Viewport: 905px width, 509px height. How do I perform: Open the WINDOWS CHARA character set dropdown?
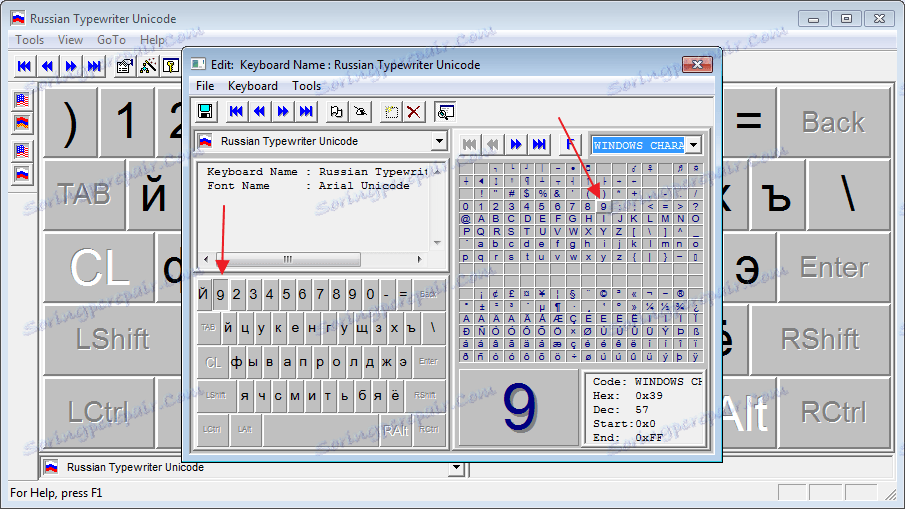(694, 145)
